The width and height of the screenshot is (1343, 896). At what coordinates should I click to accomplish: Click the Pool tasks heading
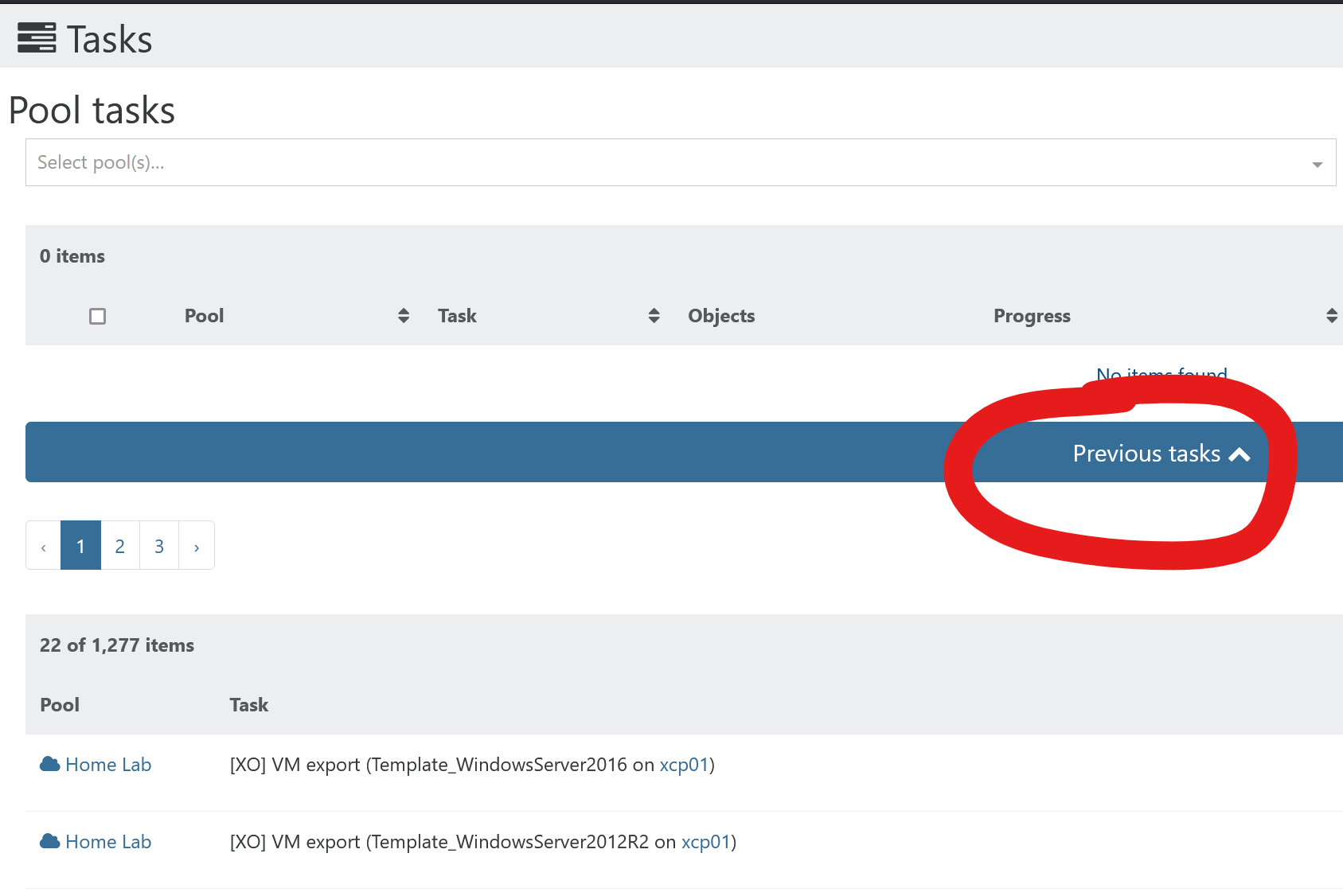(x=92, y=110)
